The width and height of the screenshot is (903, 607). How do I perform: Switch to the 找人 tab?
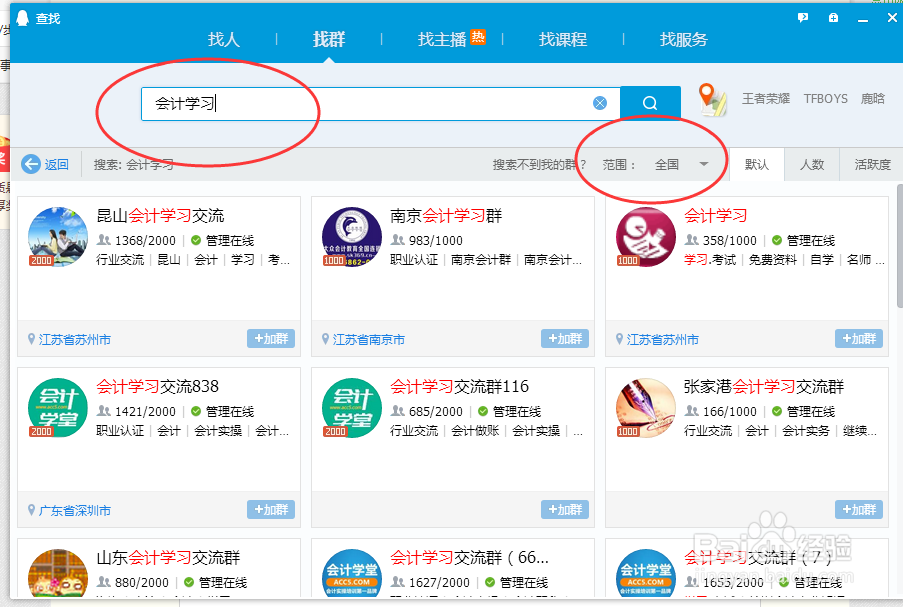pos(224,39)
